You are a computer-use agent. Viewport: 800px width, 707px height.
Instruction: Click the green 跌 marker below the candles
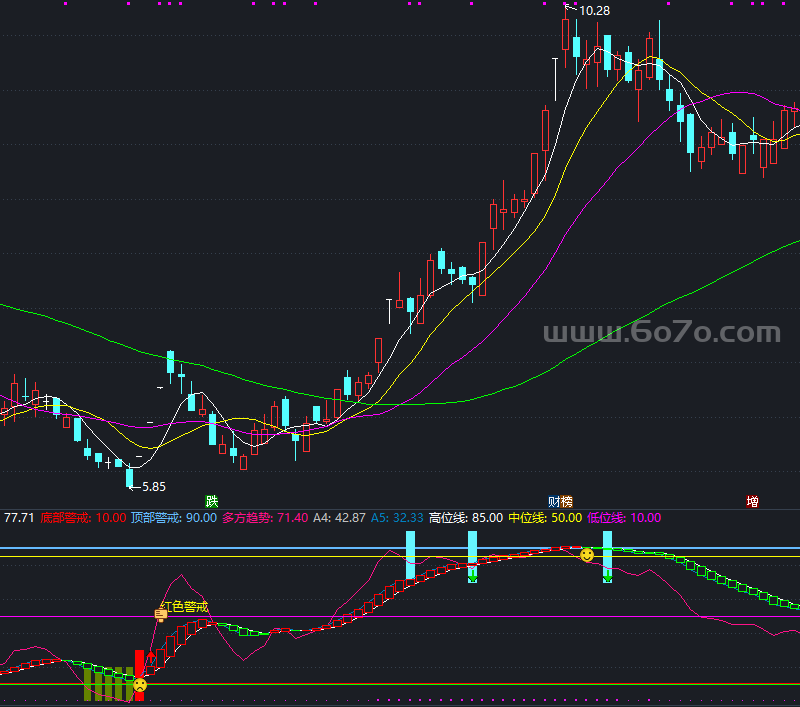click(x=212, y=501)
